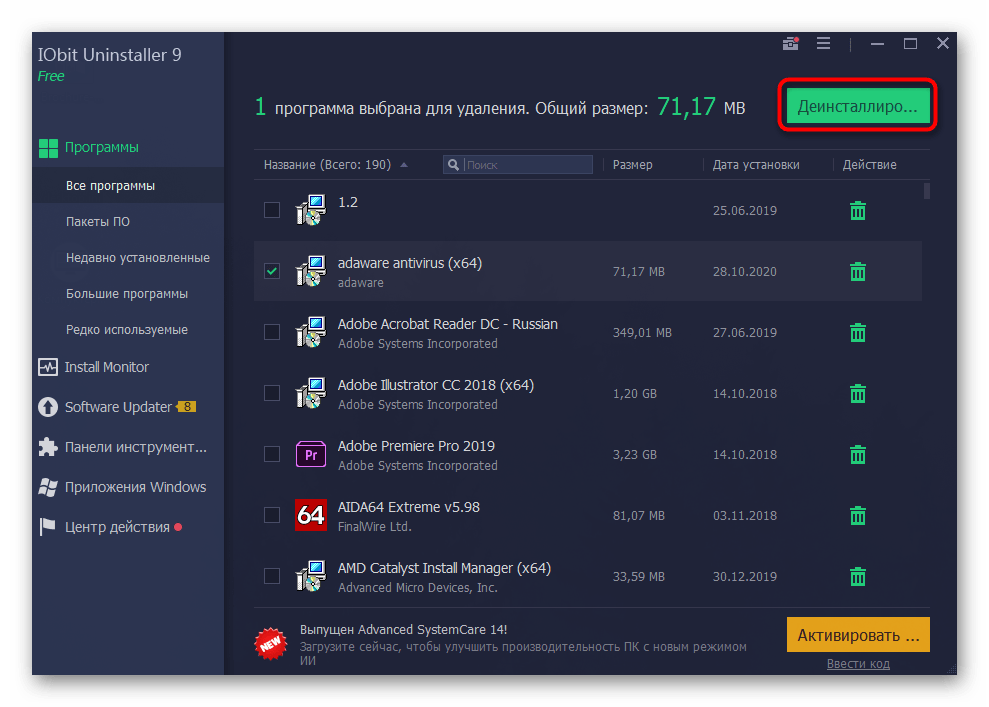Image resolution: width=989 pixels, height=707 pixels.
Task: Show Большие программы list
Action: point(127,294)
